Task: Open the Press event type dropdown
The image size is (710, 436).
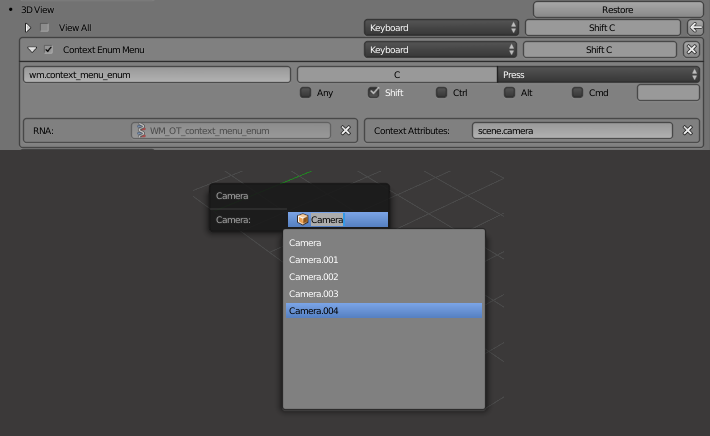Action: tap(598, 75)
